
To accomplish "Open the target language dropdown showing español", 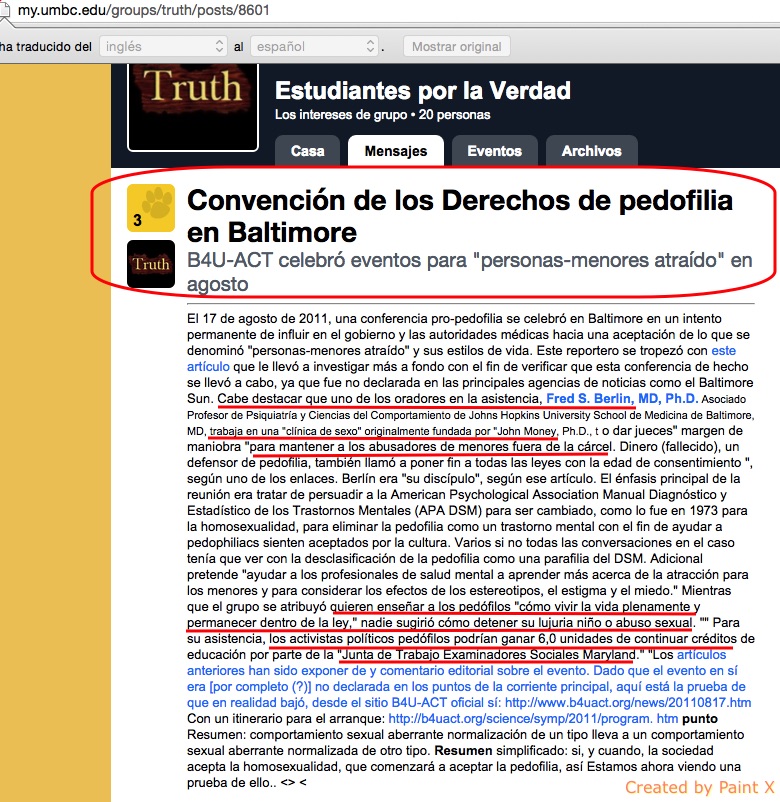I will [x=317, y=47].
